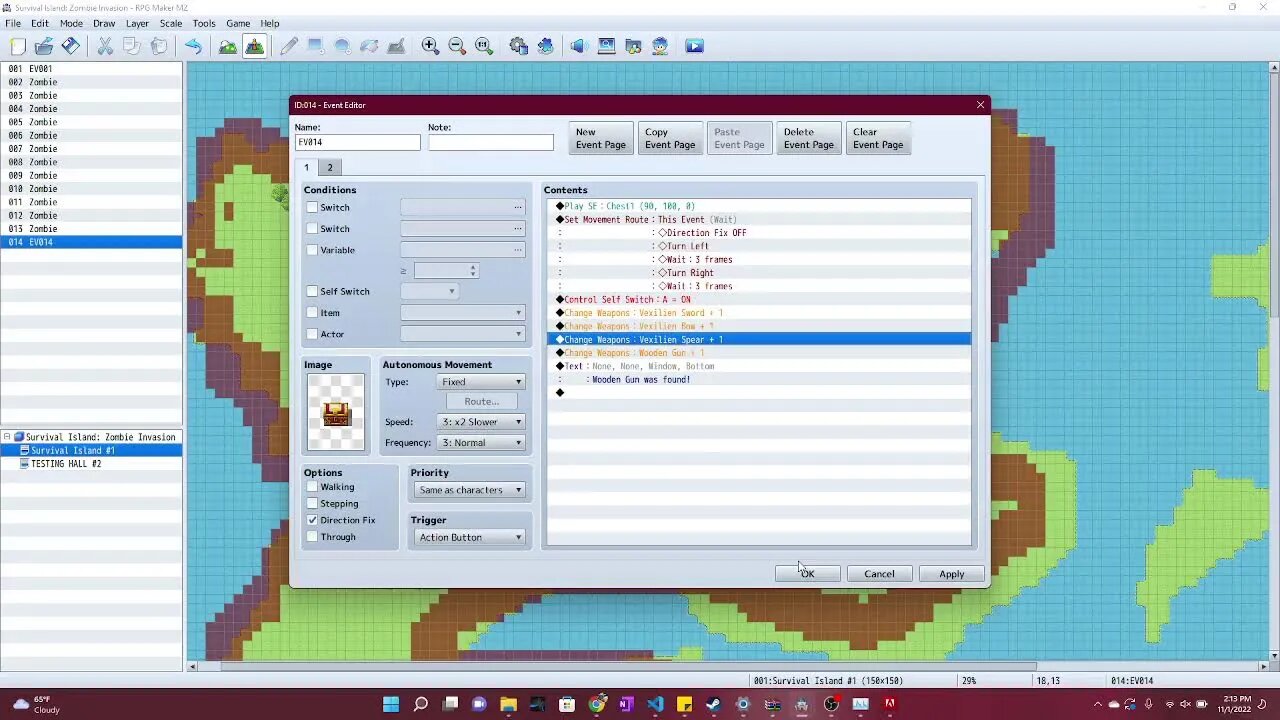Image resolution: width=1280 pixels, height=720 pixels.
Task: Click the Copy Event Page button
Action: (x=670, y=138)
